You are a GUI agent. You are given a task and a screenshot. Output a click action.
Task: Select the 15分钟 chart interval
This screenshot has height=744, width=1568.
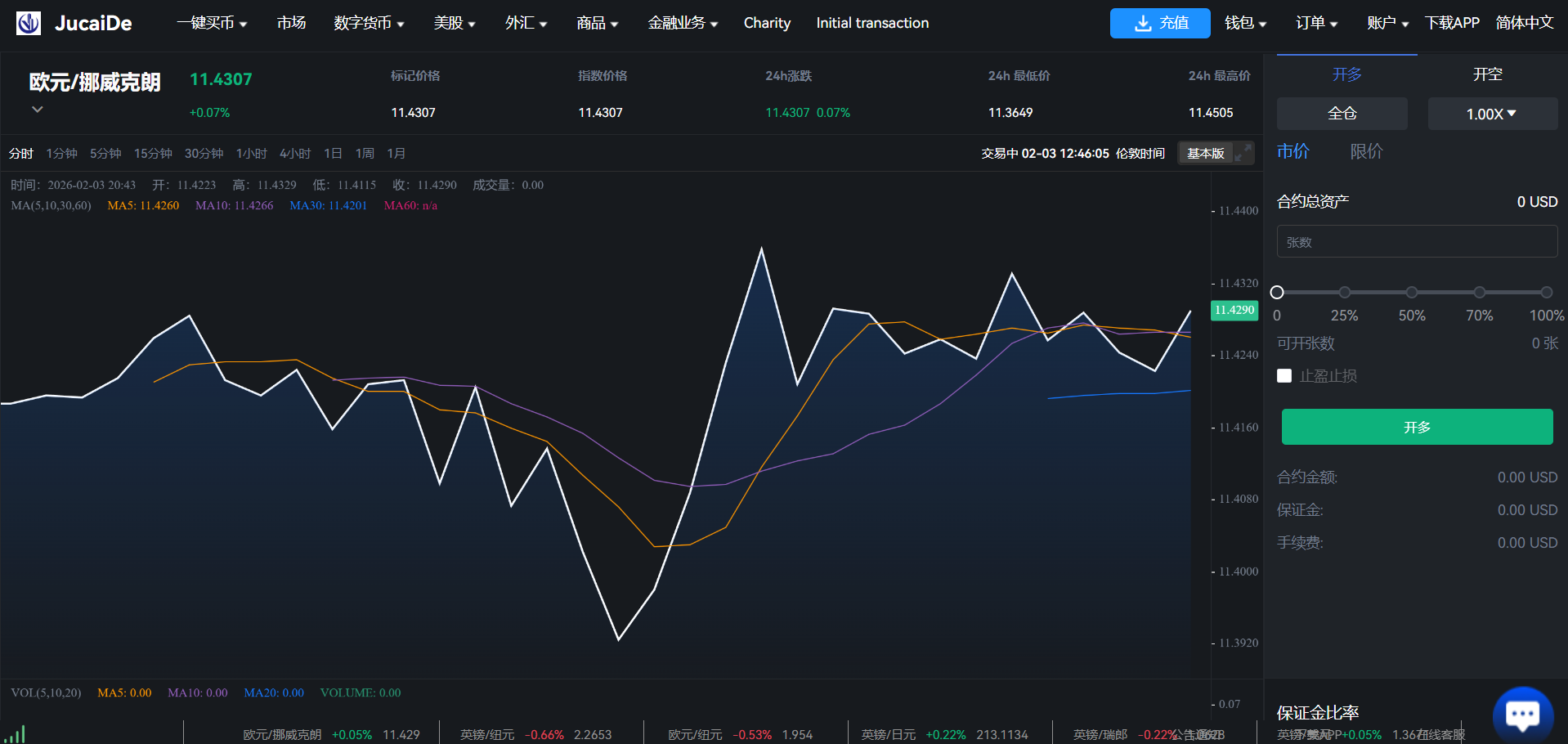[x=153, y=154]
